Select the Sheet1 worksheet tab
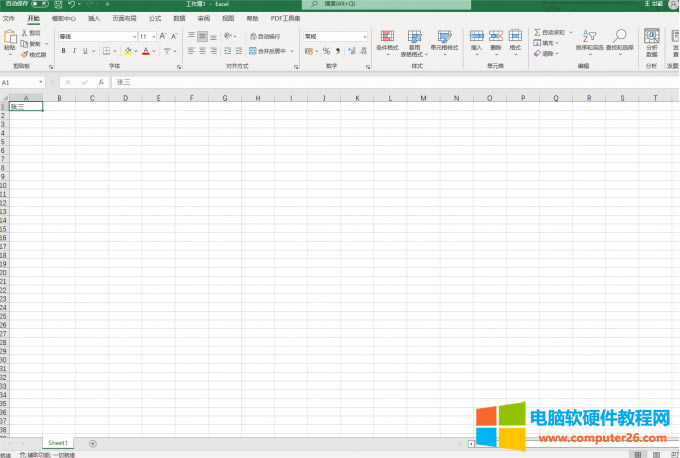680x458 pixels. pos(57,442)
